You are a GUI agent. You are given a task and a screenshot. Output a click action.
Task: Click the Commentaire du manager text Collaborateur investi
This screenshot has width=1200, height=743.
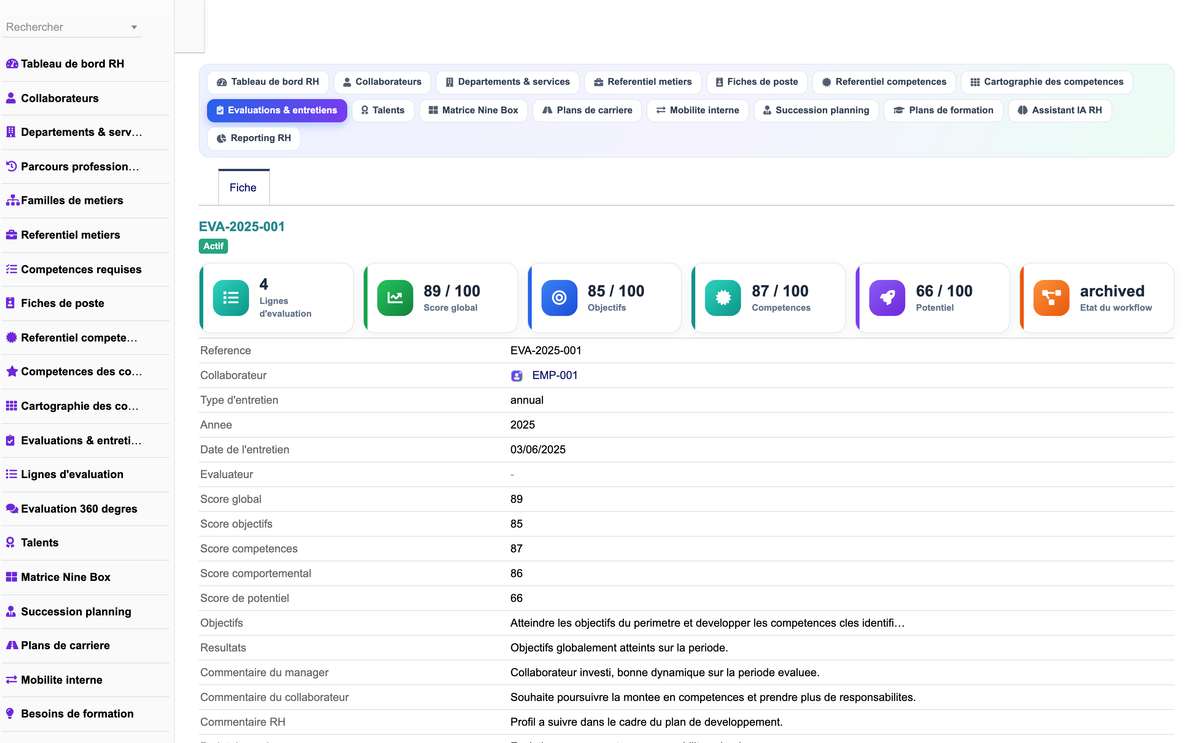point(665,673)
